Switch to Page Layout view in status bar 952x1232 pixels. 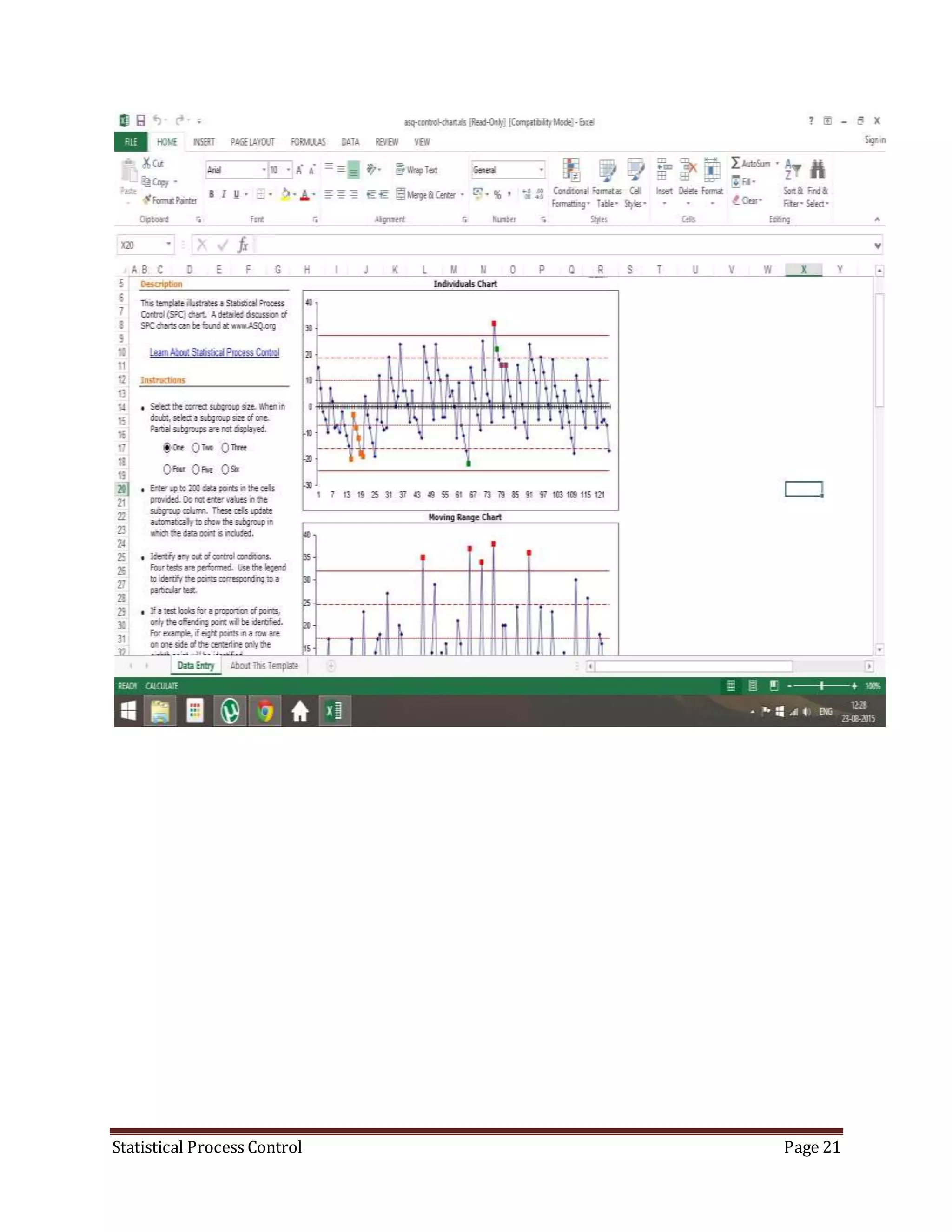(753, 685)
